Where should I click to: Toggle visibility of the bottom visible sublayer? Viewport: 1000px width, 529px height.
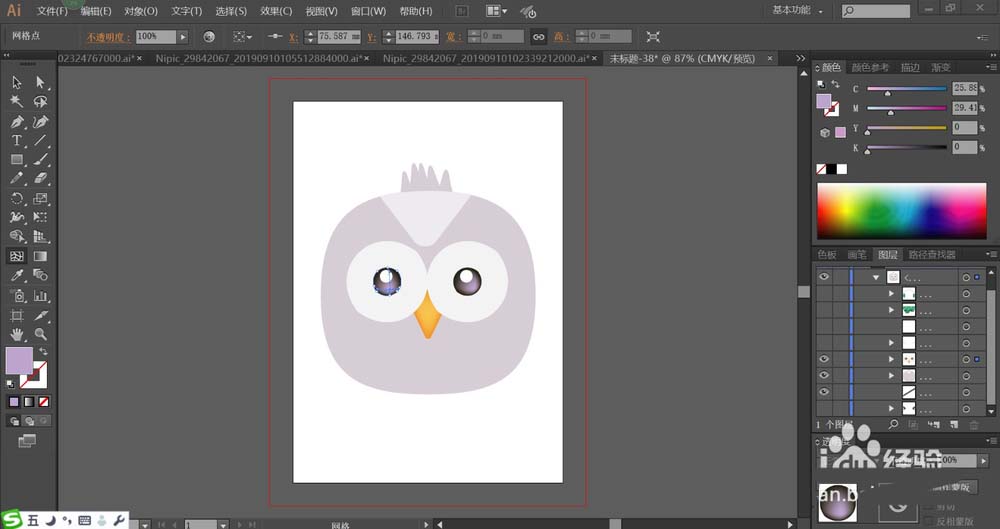click(x=824, y=393)
